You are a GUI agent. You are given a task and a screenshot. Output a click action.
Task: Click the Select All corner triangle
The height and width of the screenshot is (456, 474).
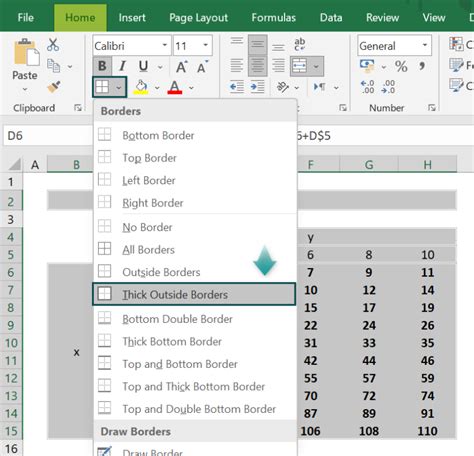(14, 165)
